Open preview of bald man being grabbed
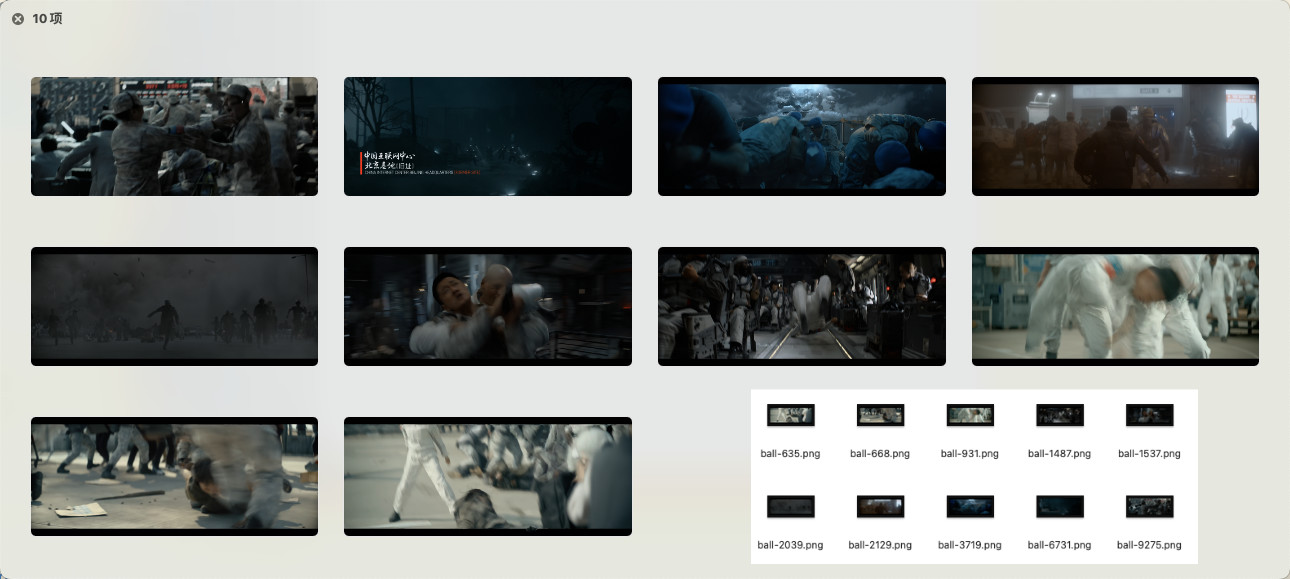The width and height of the screenshot is (1290, 579). pyautogui.click(x=488, y=306)
